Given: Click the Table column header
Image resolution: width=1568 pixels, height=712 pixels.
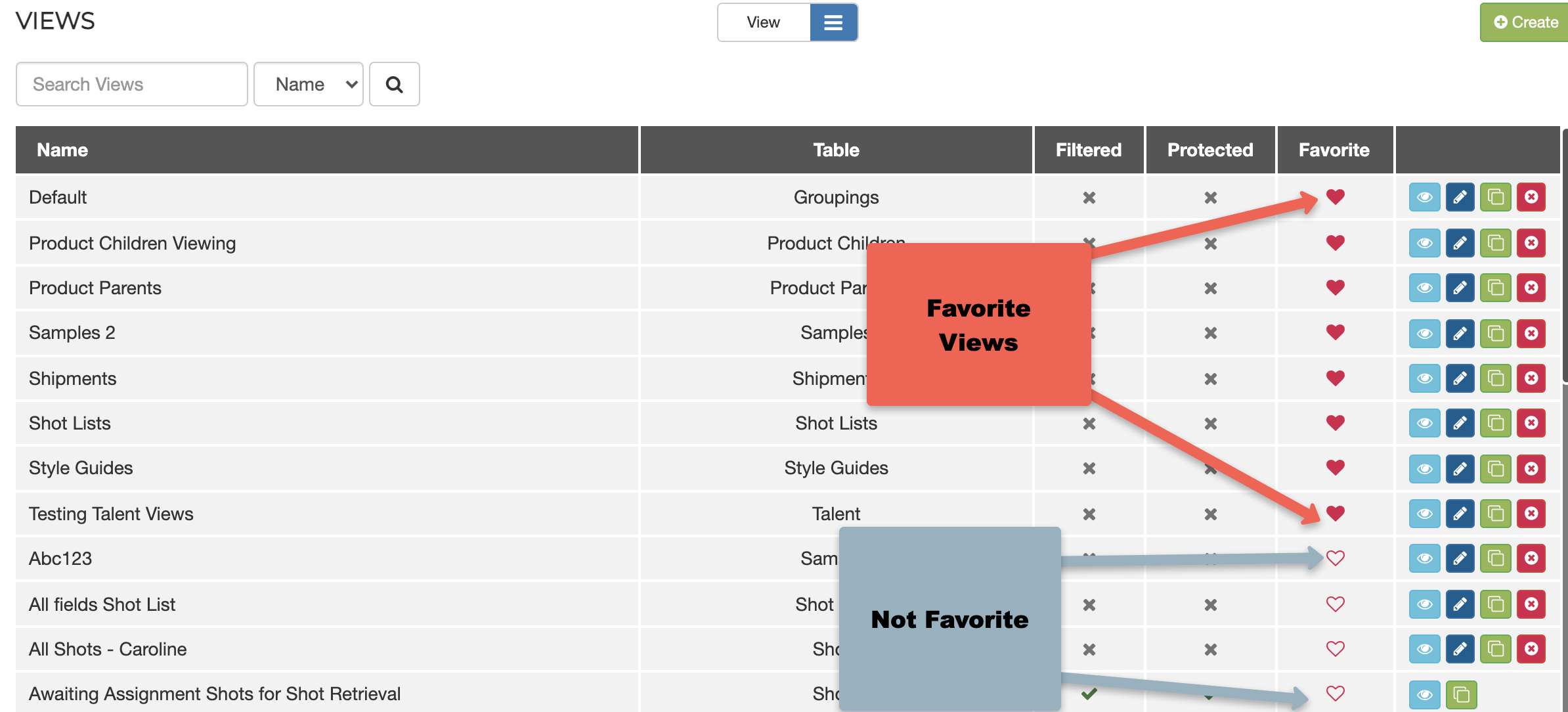Looking at the screenshot, I should [x=835, y=150].
